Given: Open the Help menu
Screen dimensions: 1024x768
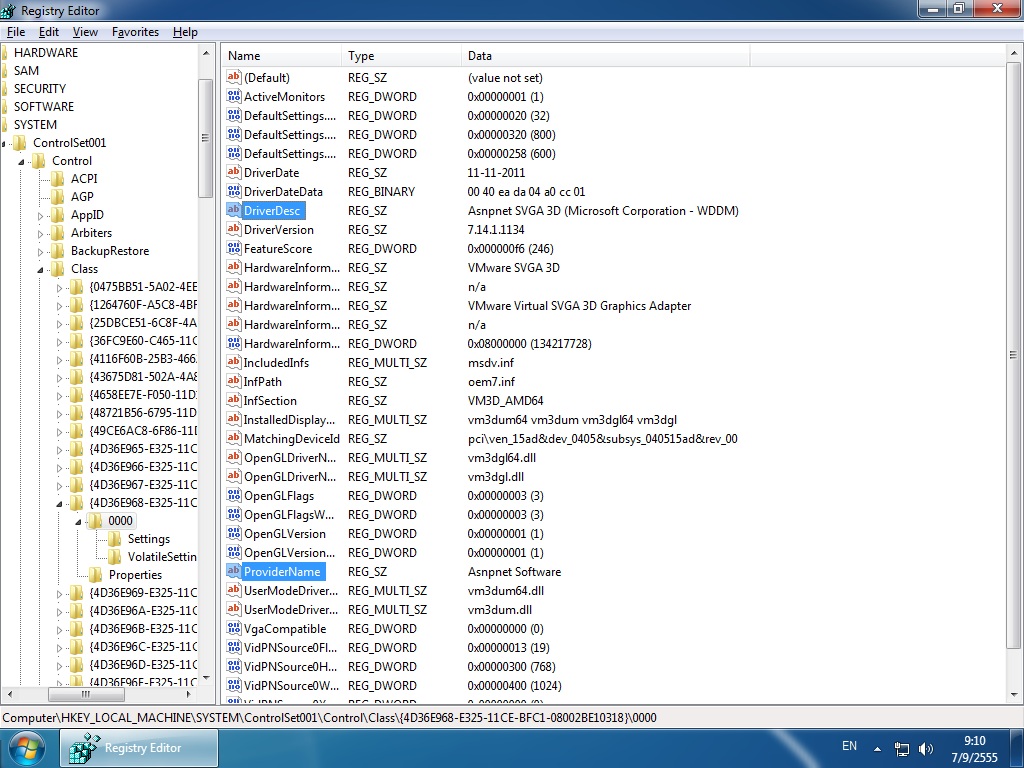Looking at the screenshot, I should coord(185,32).
